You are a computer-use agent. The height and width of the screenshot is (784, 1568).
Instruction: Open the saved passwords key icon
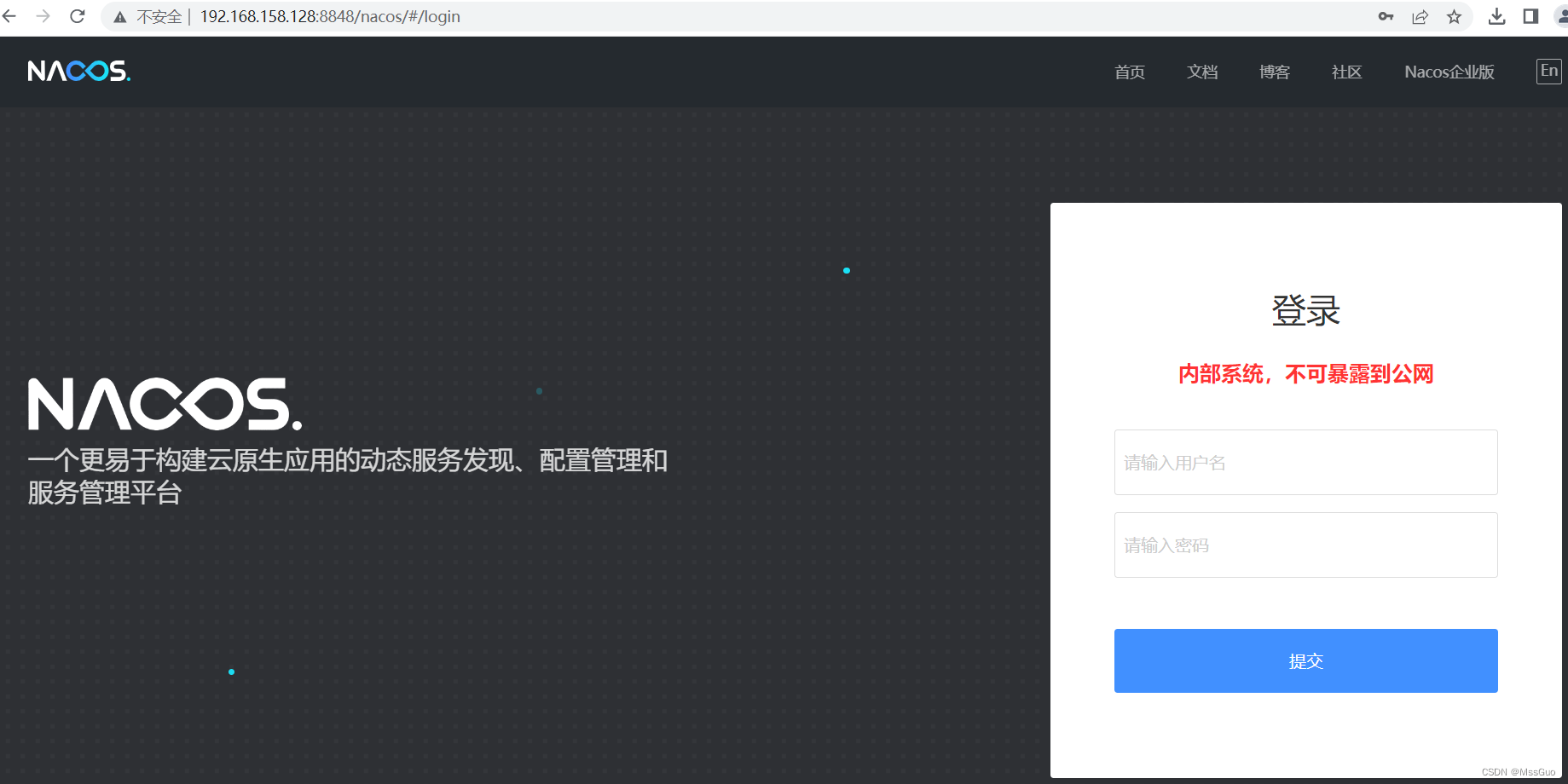point(1386,16)
